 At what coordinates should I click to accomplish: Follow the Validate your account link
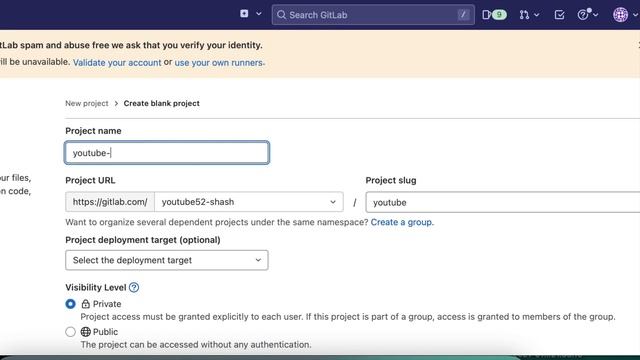pyautogui.click(x=117, y=62)
